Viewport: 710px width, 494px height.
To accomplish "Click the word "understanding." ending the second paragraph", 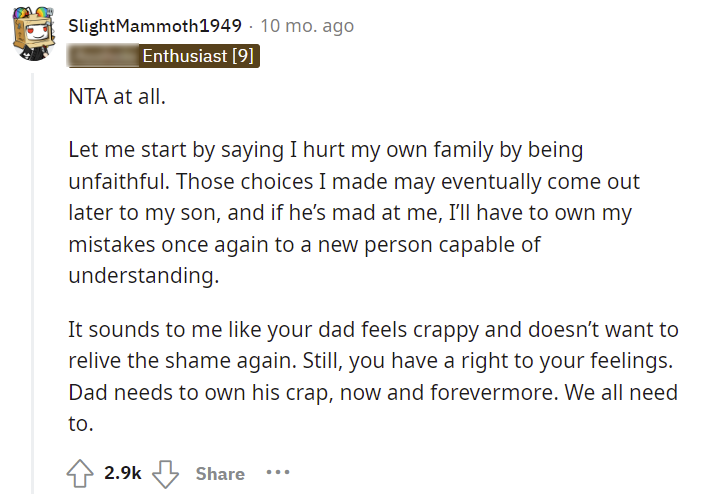I will (x=144, y=275).
